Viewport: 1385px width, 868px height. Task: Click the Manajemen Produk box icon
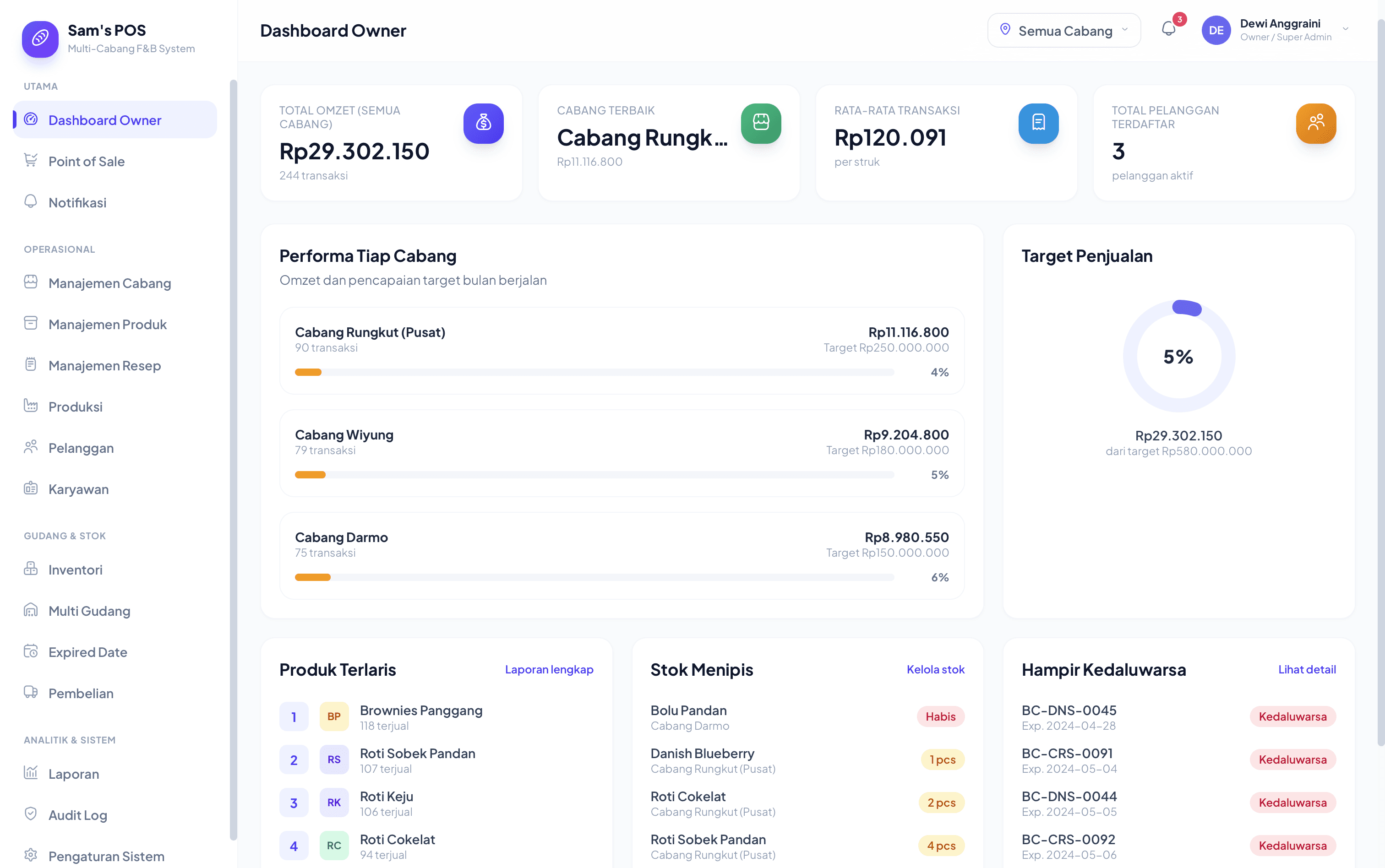pyautogui.click(x=31, y=323)
